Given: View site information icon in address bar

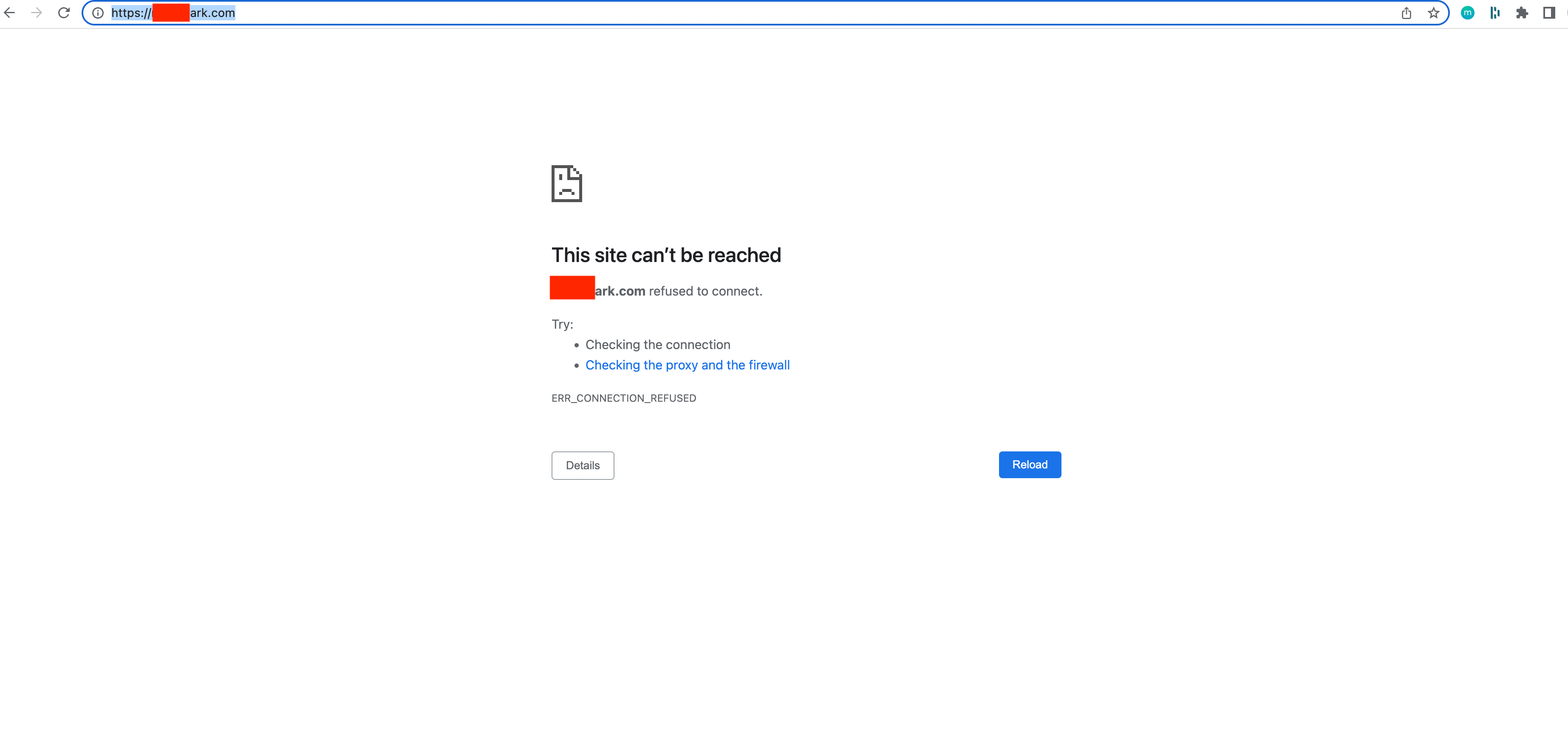Looking at the screenshot, I should tap(98, 13).
